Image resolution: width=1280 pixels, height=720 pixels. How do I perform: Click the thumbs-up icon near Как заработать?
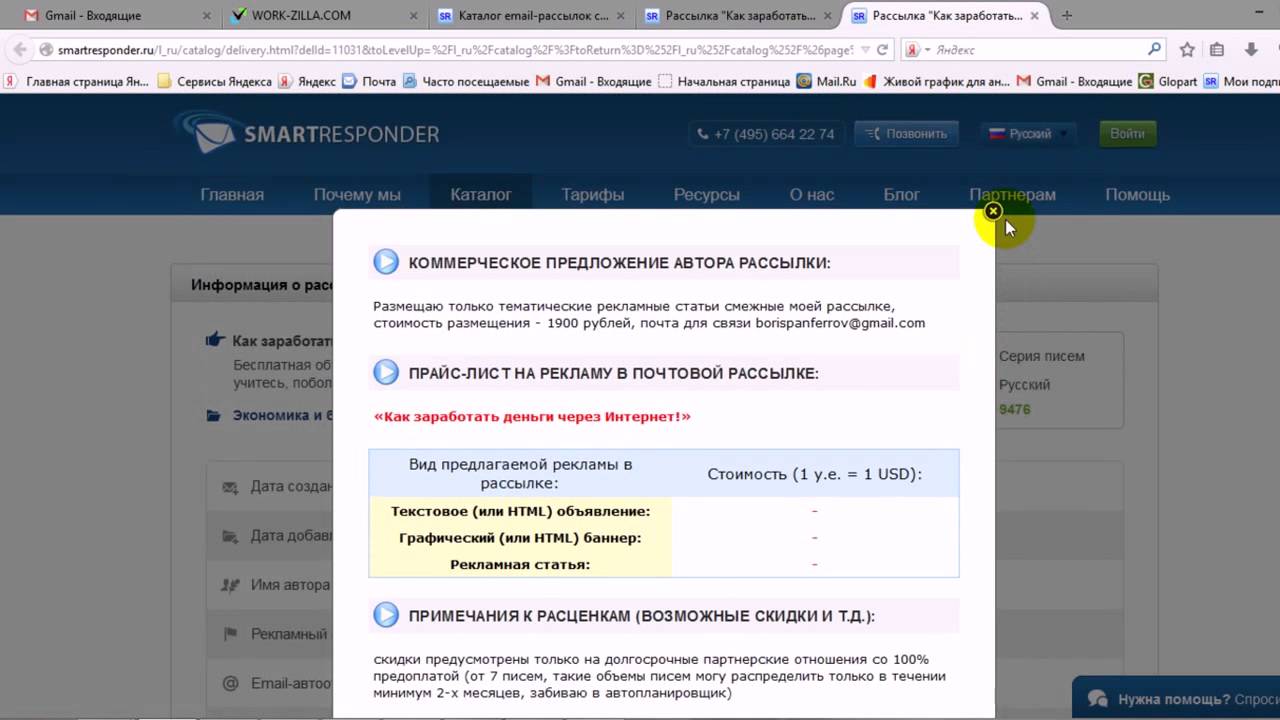click(x=215, y=340)
